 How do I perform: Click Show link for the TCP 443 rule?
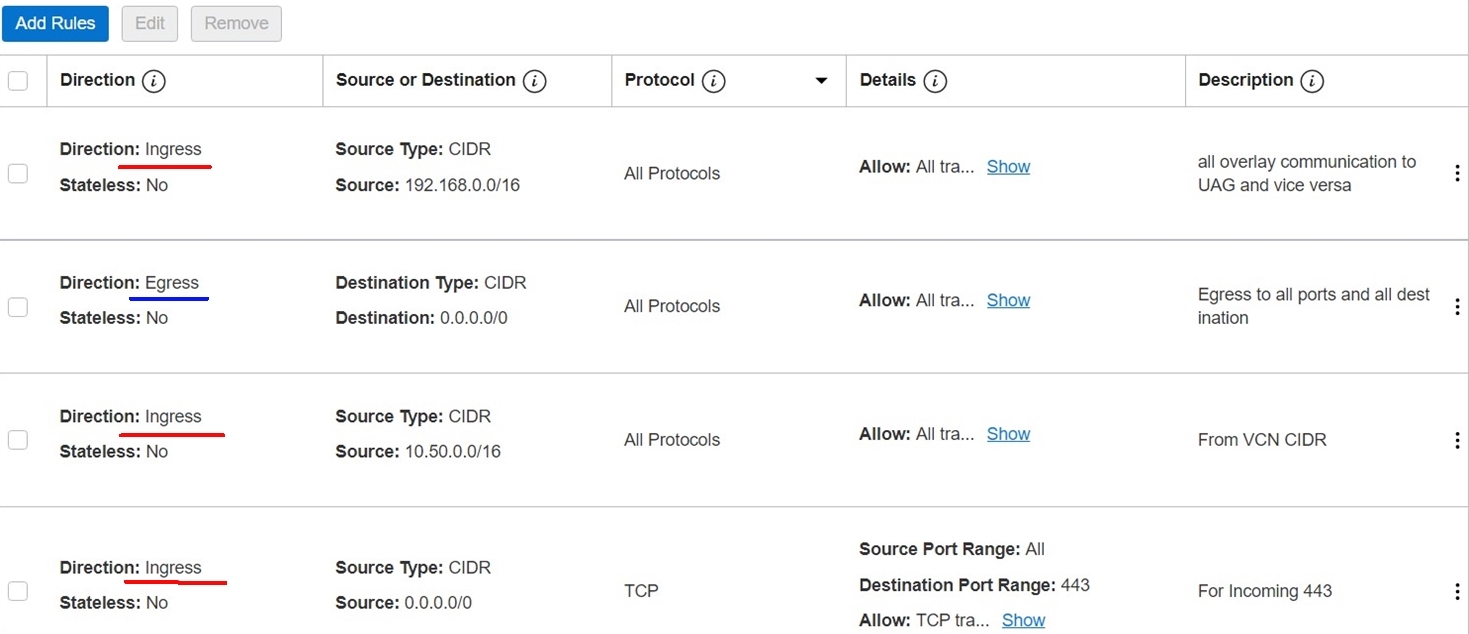pos(1023,620)
